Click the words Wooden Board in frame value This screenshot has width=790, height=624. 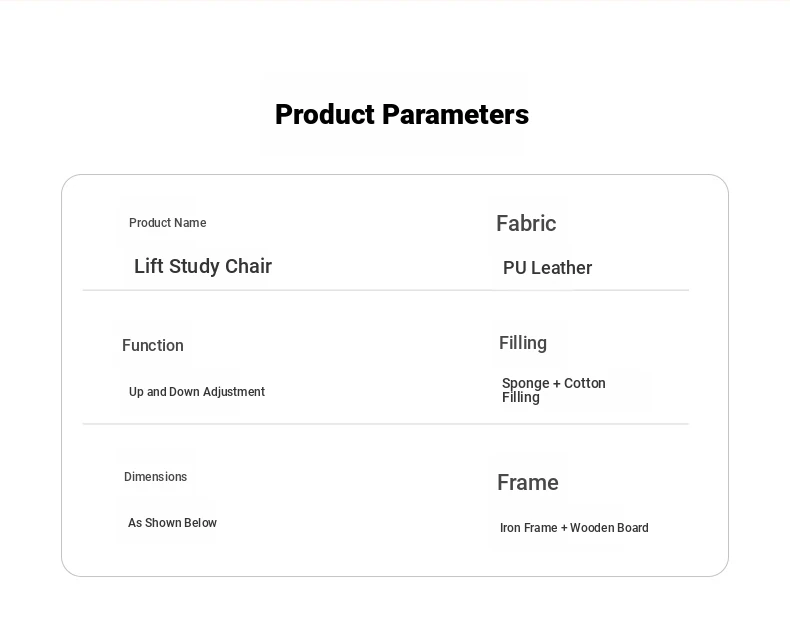pos(609,528)
